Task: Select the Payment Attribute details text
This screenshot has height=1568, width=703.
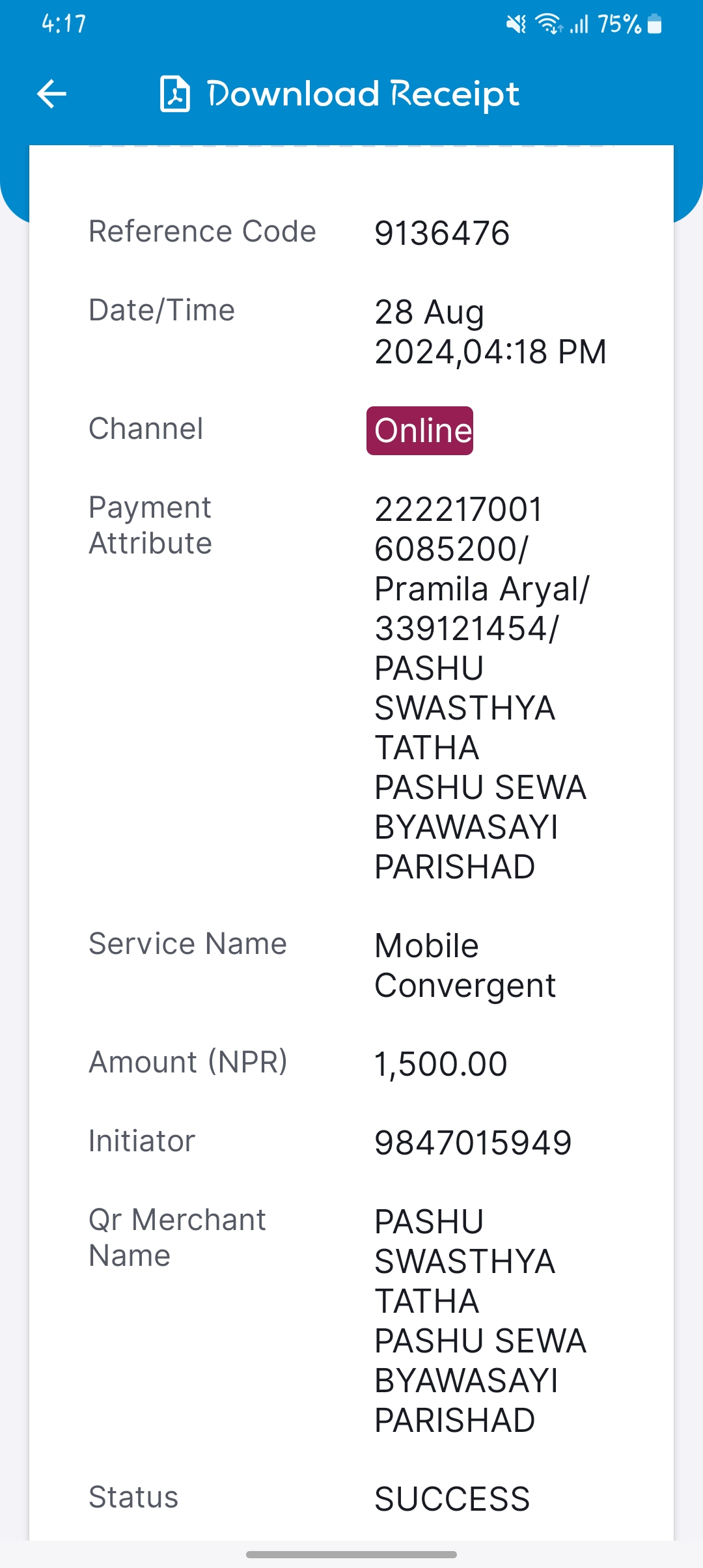Action: (482, 688)
